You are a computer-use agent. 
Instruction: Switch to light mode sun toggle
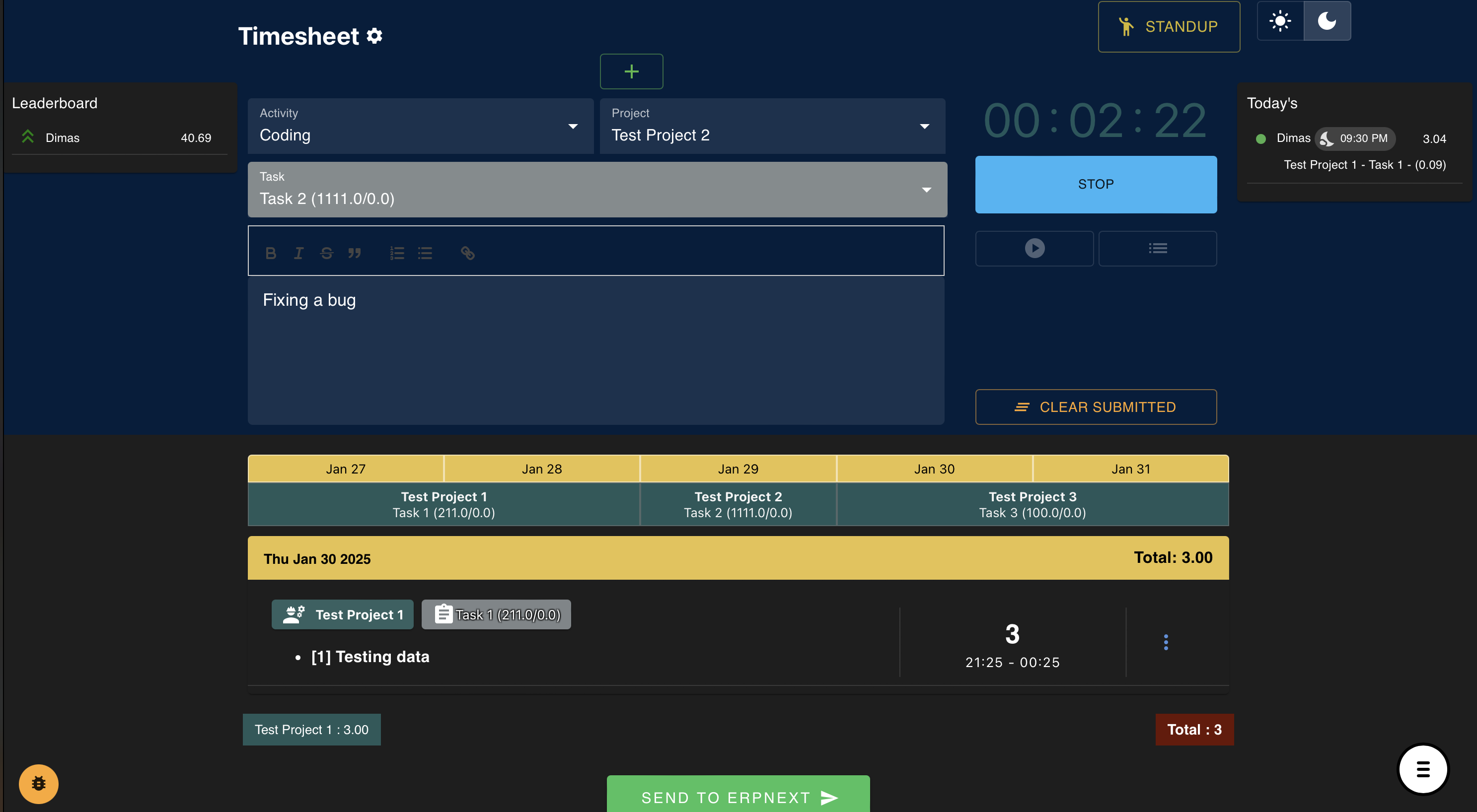click(x=1280, y=21)
